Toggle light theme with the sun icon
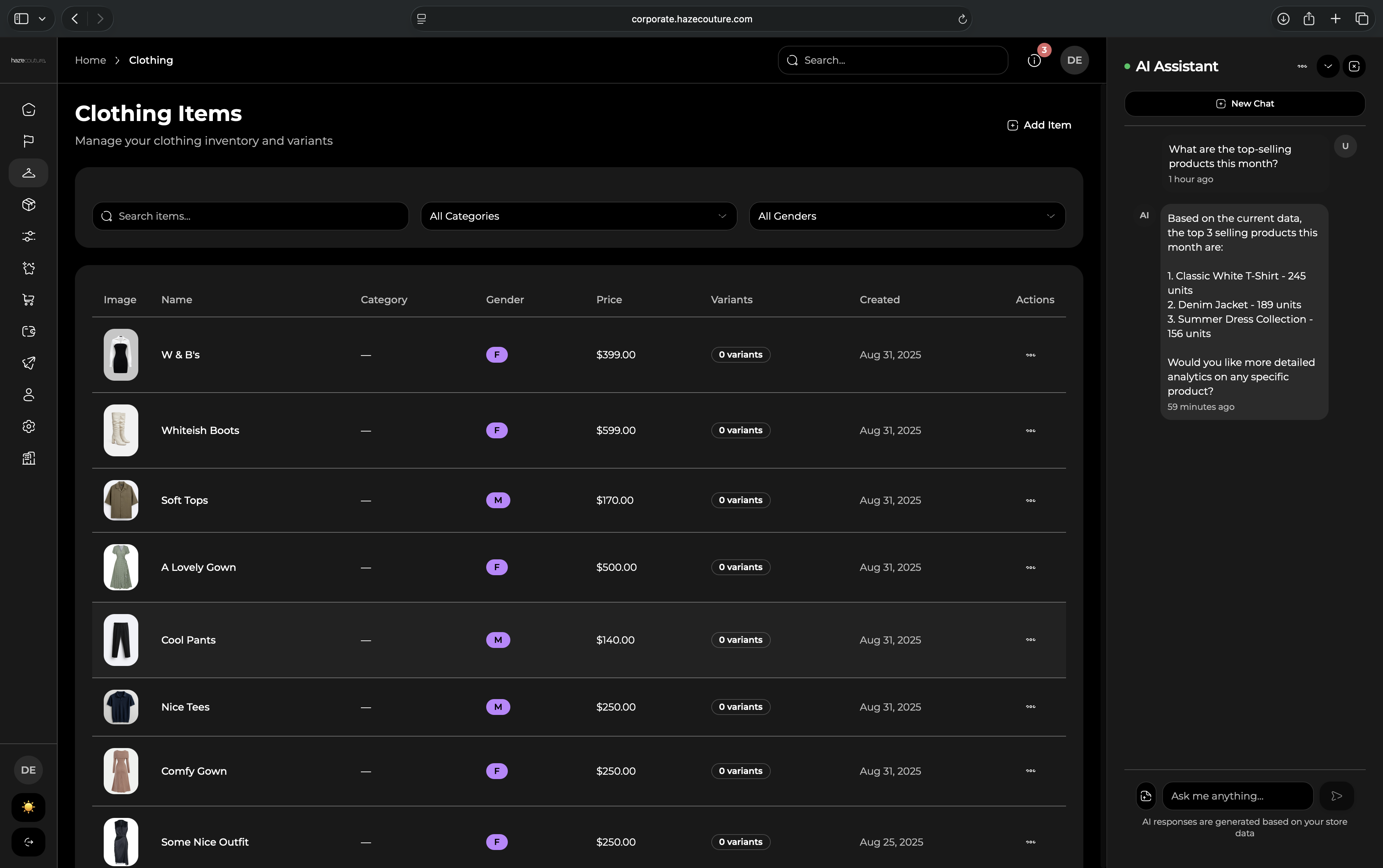This screenshot has width=1383, height=868. 28,807
